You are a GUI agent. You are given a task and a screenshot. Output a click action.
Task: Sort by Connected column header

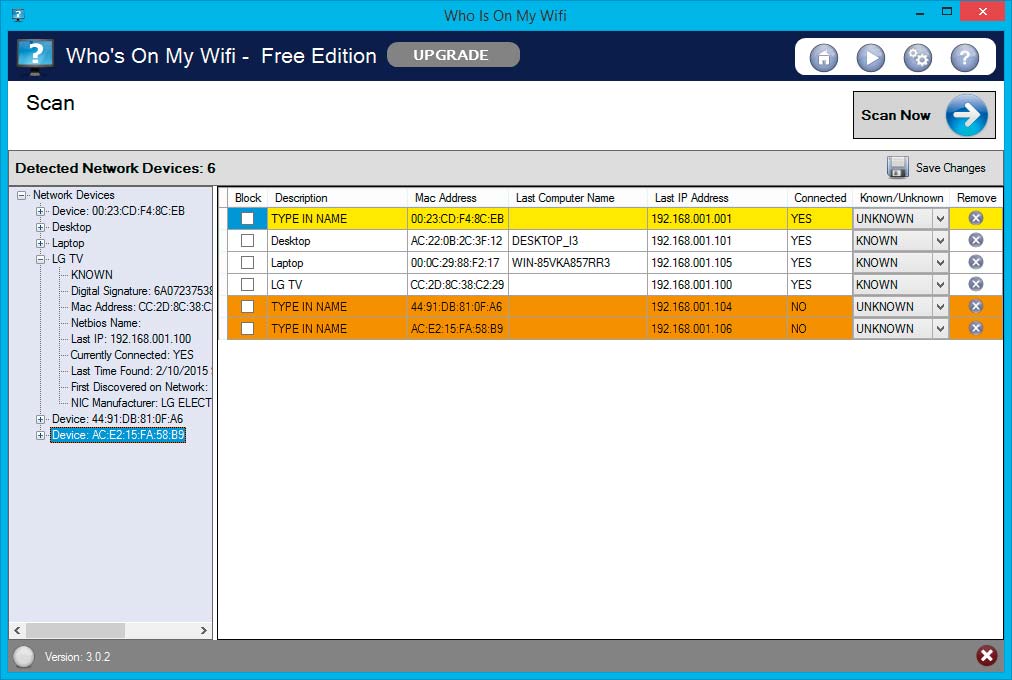click(820, 198)
